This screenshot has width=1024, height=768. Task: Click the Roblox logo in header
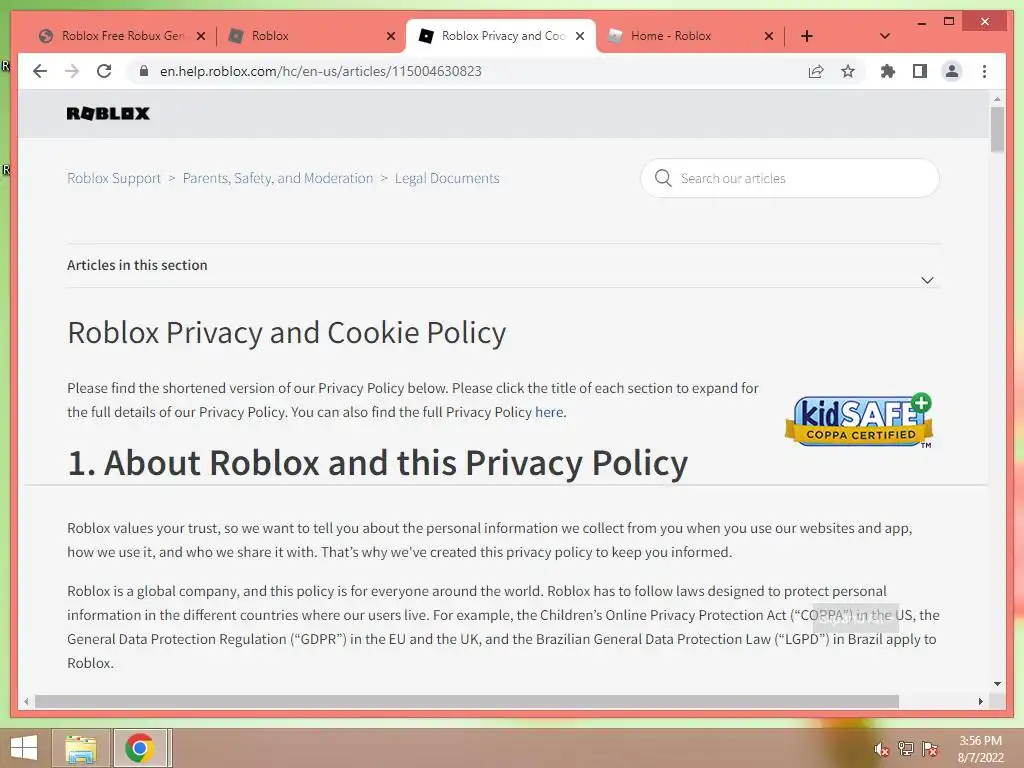tap(108, 114)
